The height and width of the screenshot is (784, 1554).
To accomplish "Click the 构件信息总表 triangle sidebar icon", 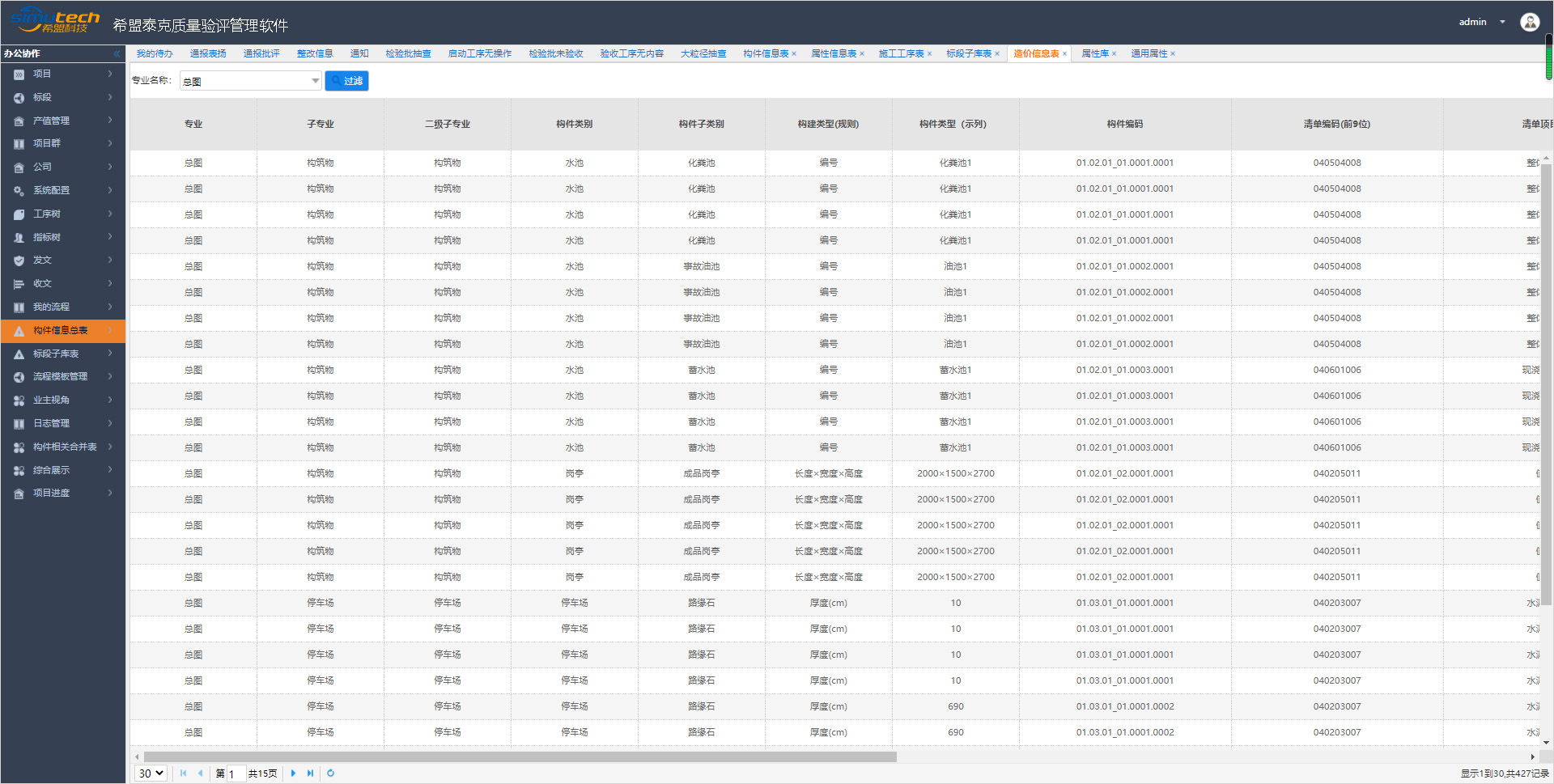I will pyautogui.click(x=19, y=331).
